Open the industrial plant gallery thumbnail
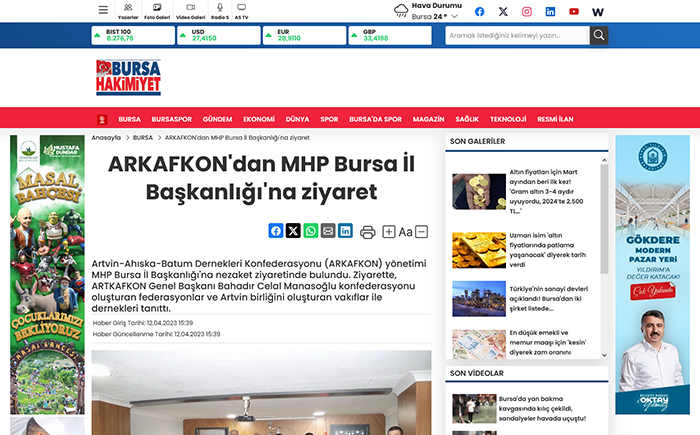Image resolution: width=700 pixels, height=435 pixels. tap(479, 299)
